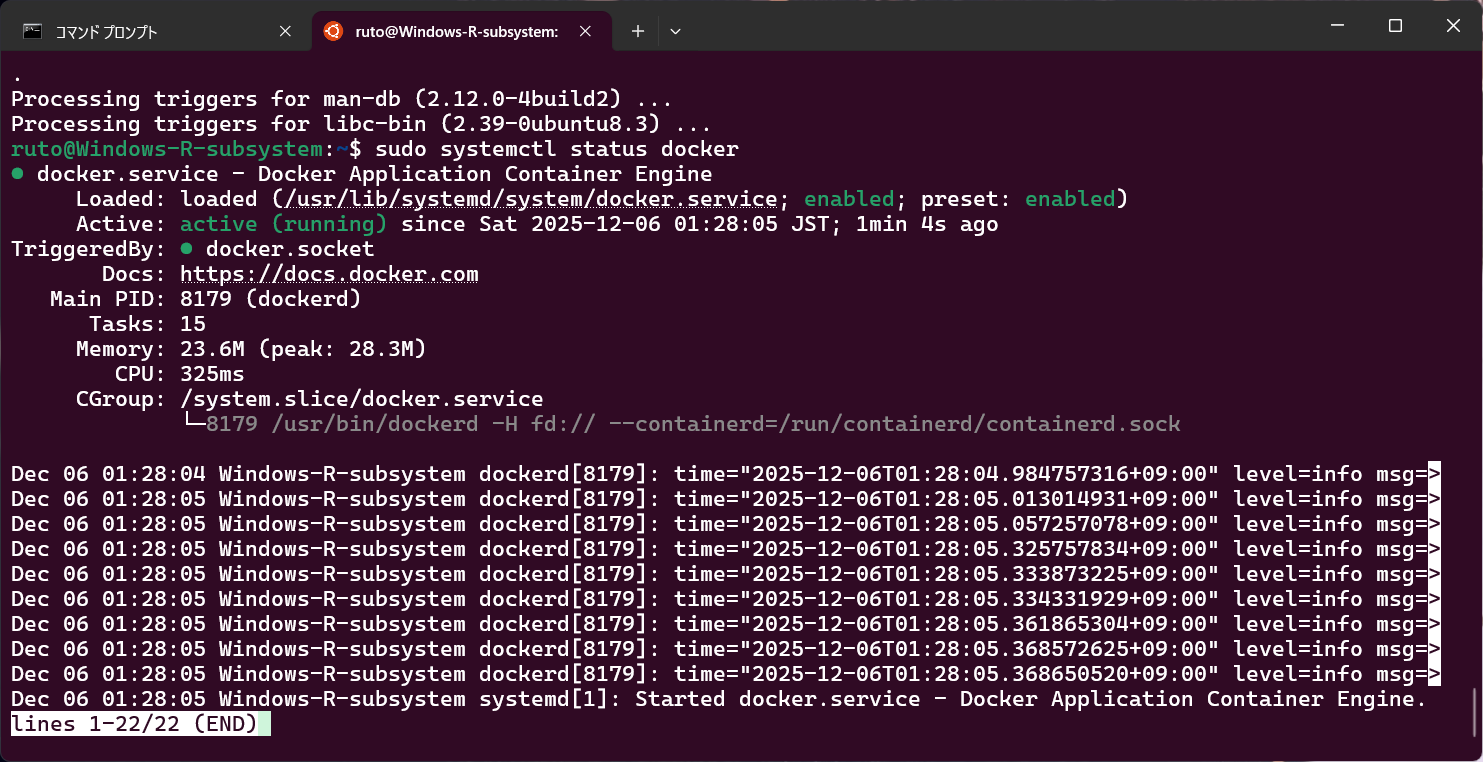Click '/system.slice/docker.service' CGroup text
This screenshot has width=1483, height=762.
(361, 399)
